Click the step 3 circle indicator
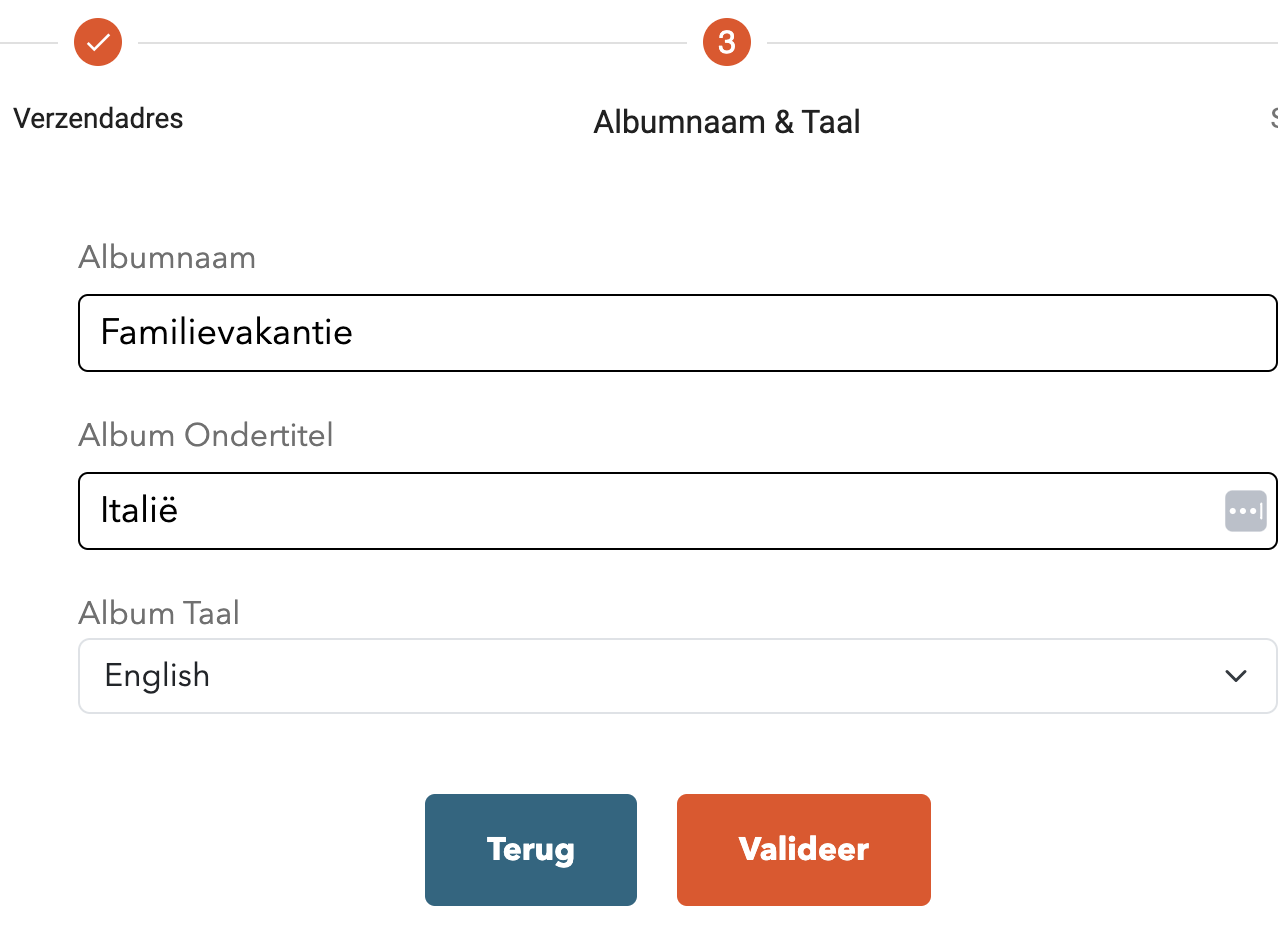This screenshot has width=1278, height=928. tap(727, 42)
